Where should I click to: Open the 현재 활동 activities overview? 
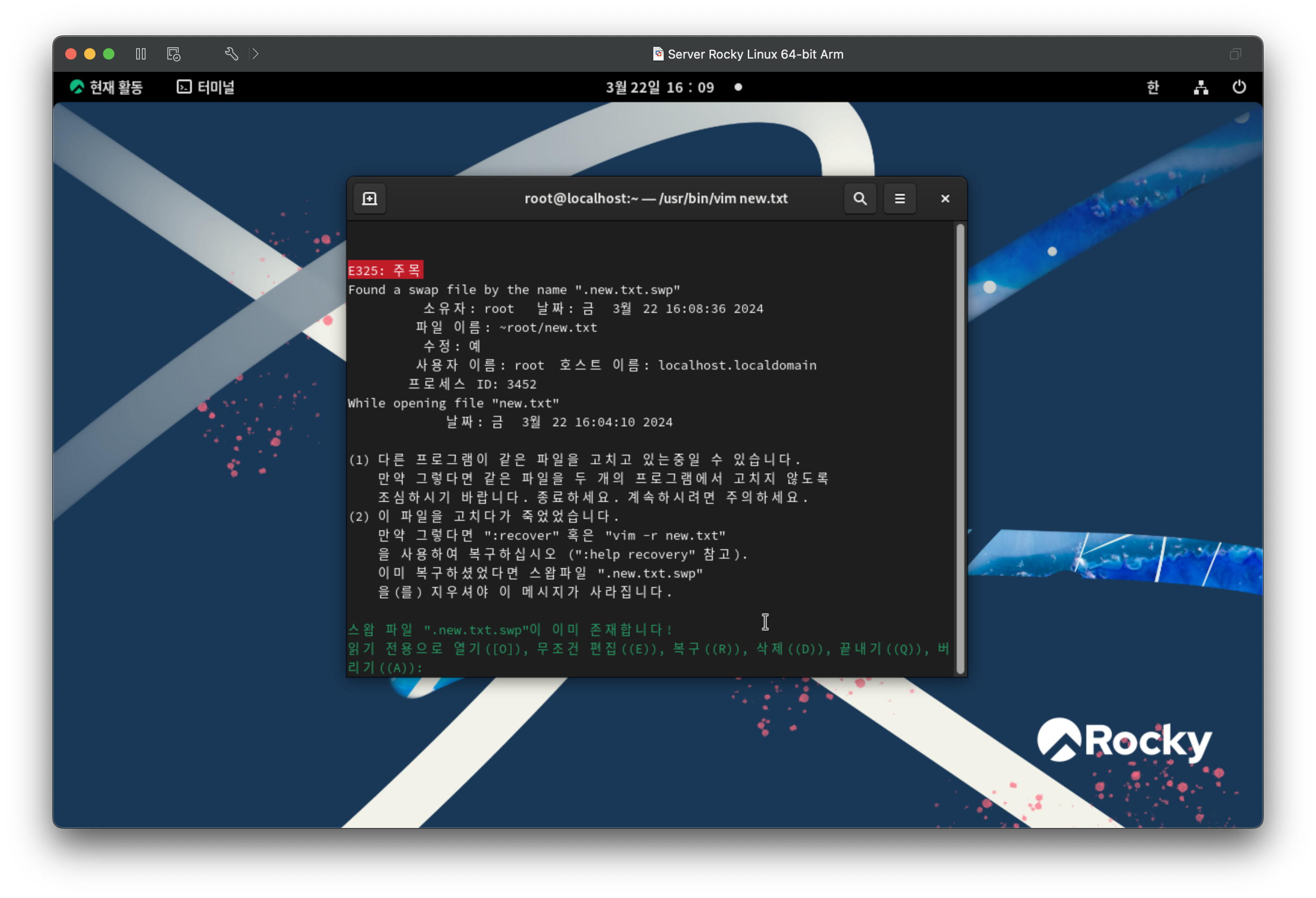[106, 87]
